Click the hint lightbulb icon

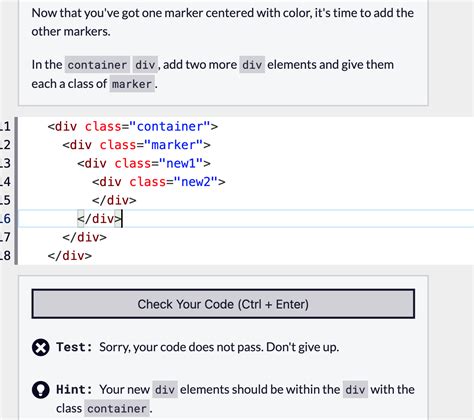[41, 390]
